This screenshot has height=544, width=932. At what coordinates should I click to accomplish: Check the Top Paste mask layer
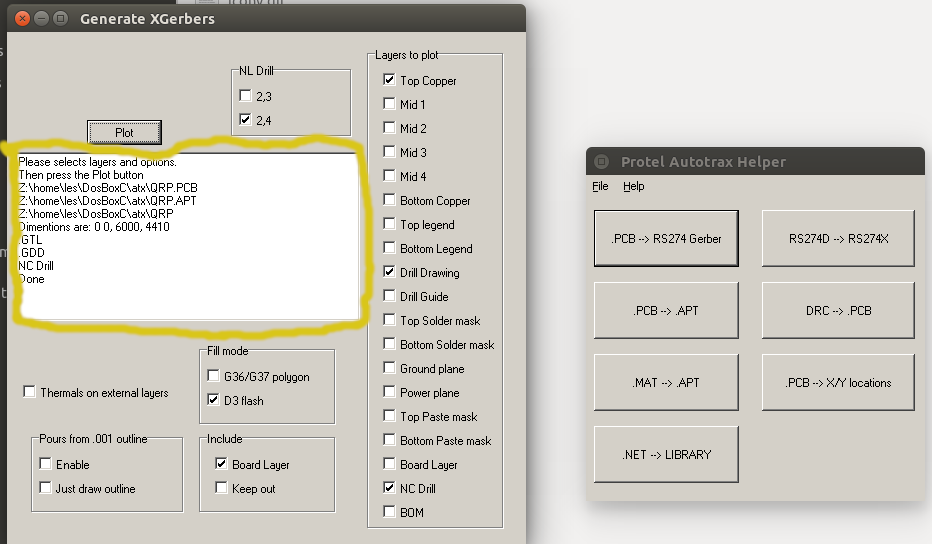coord(389,416)
